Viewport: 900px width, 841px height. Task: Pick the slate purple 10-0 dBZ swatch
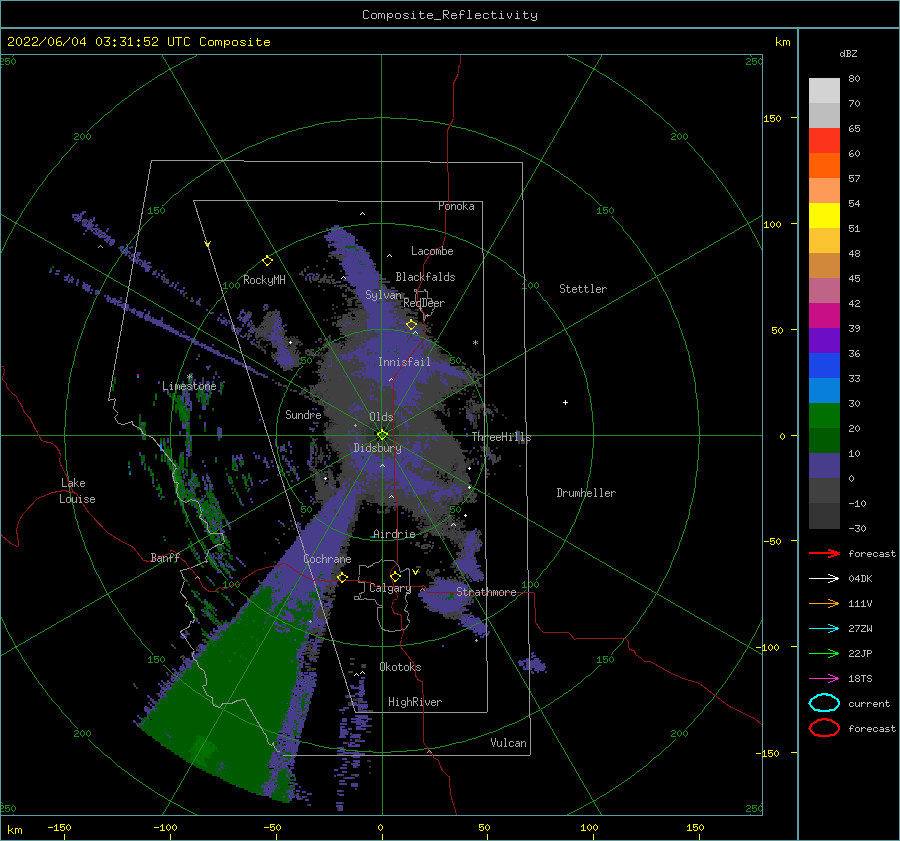coord(824,465)
